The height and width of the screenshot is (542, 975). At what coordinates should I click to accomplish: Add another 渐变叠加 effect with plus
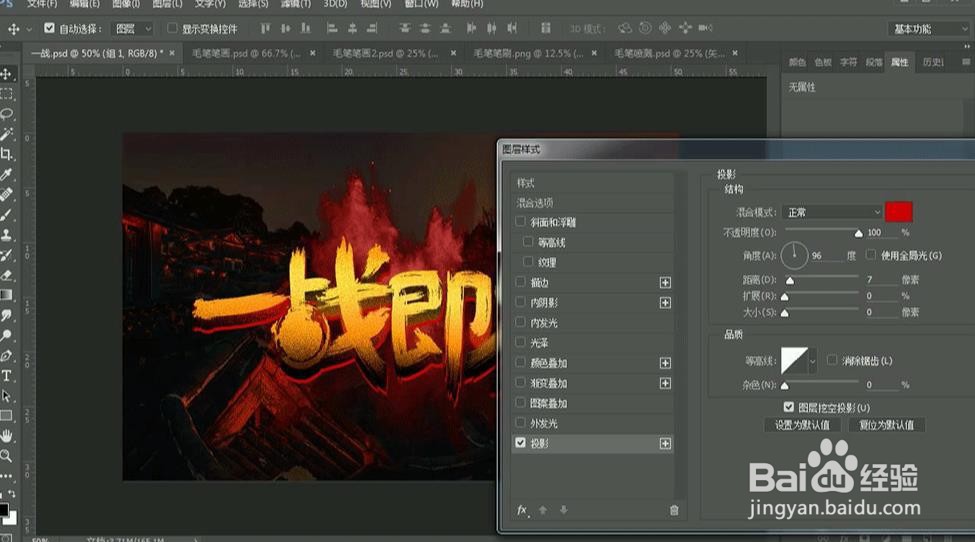(665, 384)
